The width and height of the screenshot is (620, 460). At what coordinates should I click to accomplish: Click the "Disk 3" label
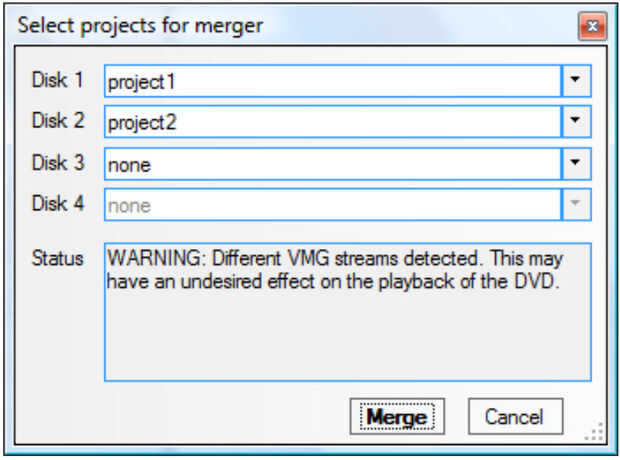pyautogui.click(x=58, y=161)
